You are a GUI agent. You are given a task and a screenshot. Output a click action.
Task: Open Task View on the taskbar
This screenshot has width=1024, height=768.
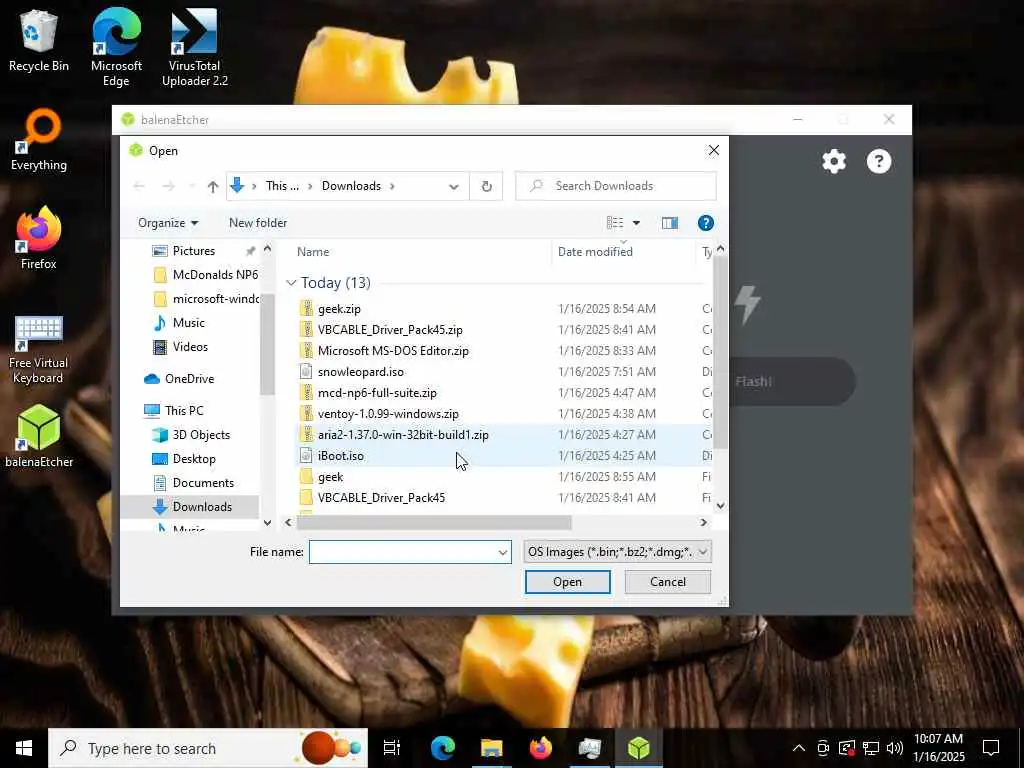coord(392,748)
